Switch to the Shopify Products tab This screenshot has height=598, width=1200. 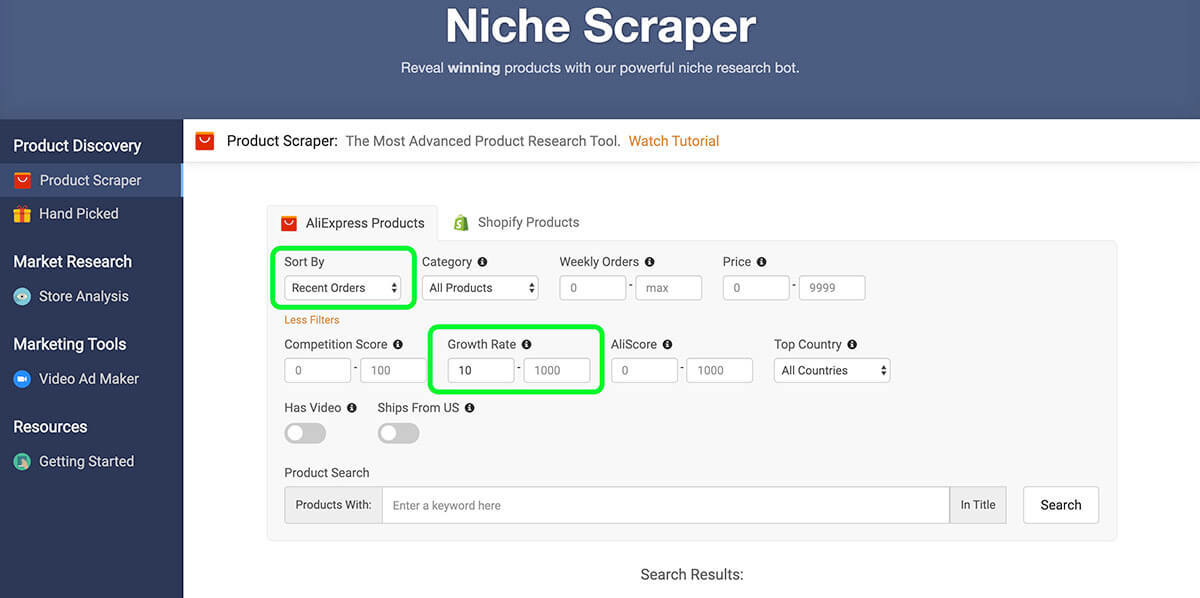click(516, 222)
